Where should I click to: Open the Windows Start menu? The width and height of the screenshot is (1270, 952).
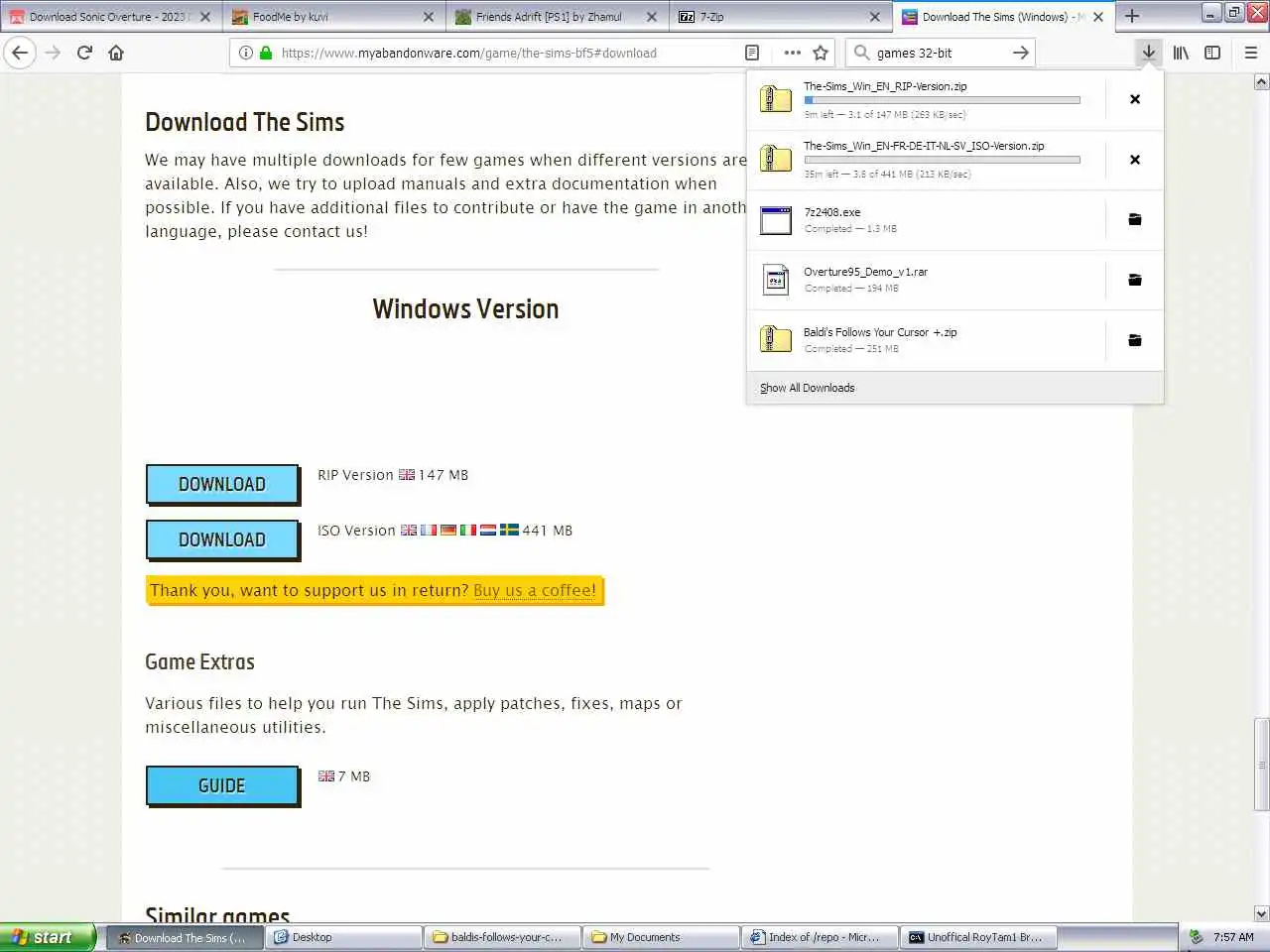[x=48, y=937]
